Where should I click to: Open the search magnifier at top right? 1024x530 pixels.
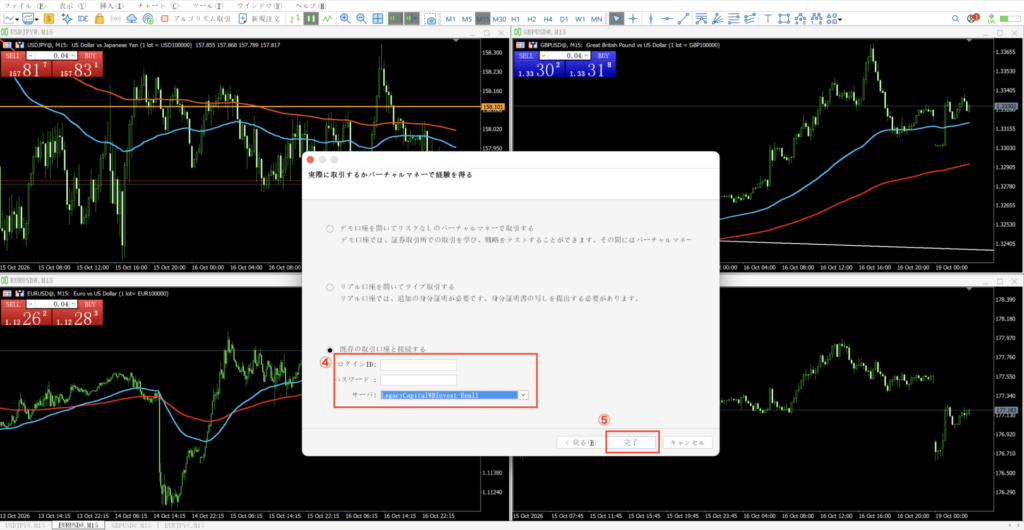tap(955, 18)
